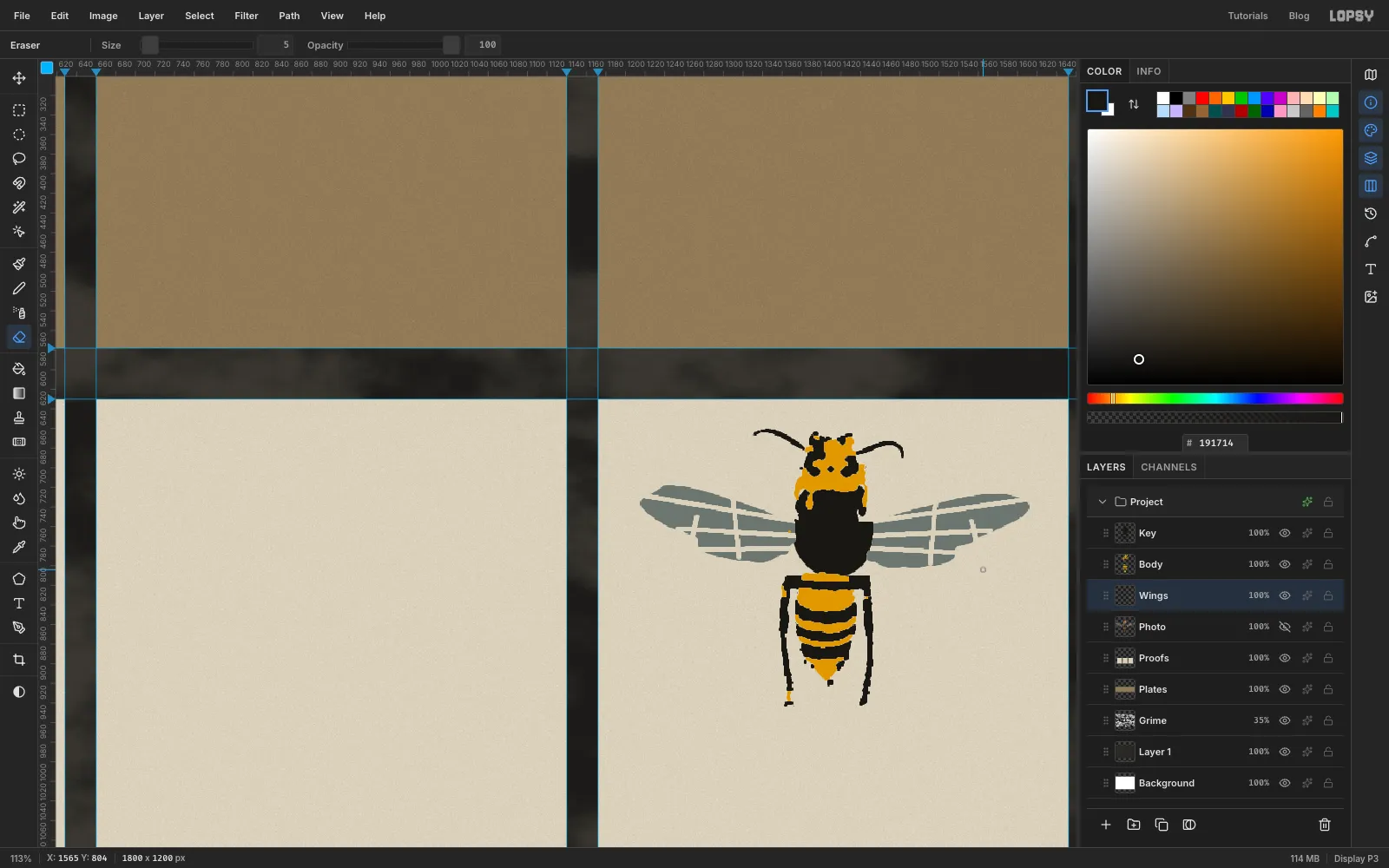Pick the Pencil tool
This screenshot has width=1389, height=868.
(x=19, y=288)
